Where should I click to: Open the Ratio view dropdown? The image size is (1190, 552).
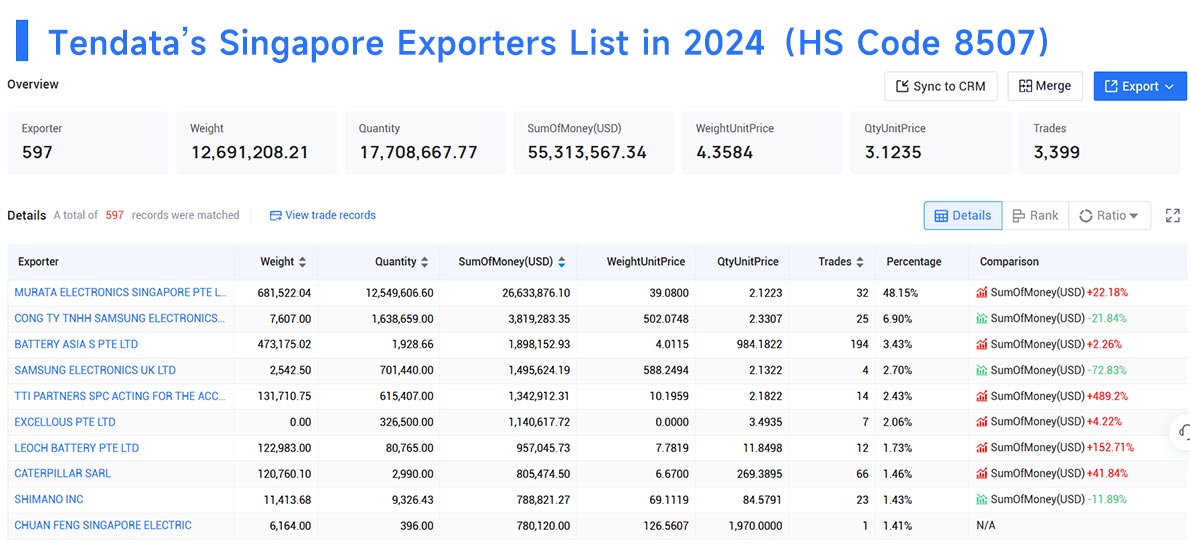tap(1109, 216)
